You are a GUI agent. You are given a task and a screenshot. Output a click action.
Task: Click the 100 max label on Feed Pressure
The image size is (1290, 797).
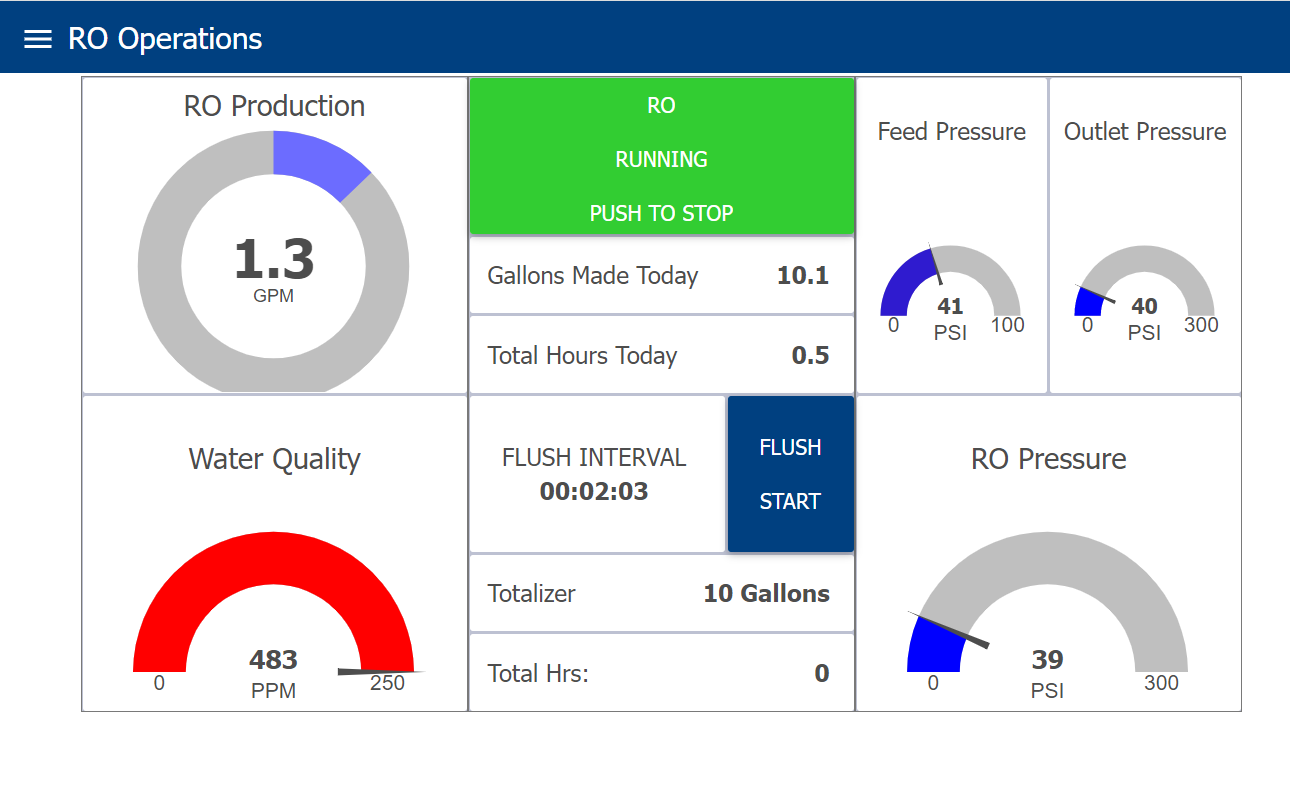(1008, 326)
